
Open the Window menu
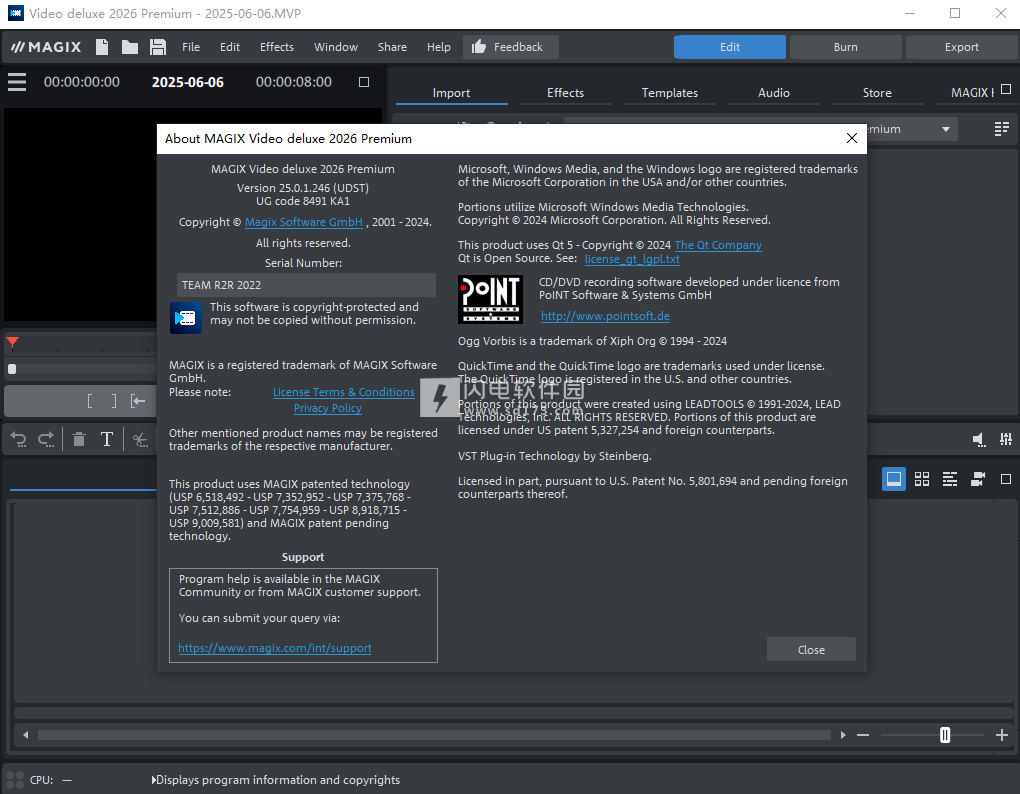(336, 47)
